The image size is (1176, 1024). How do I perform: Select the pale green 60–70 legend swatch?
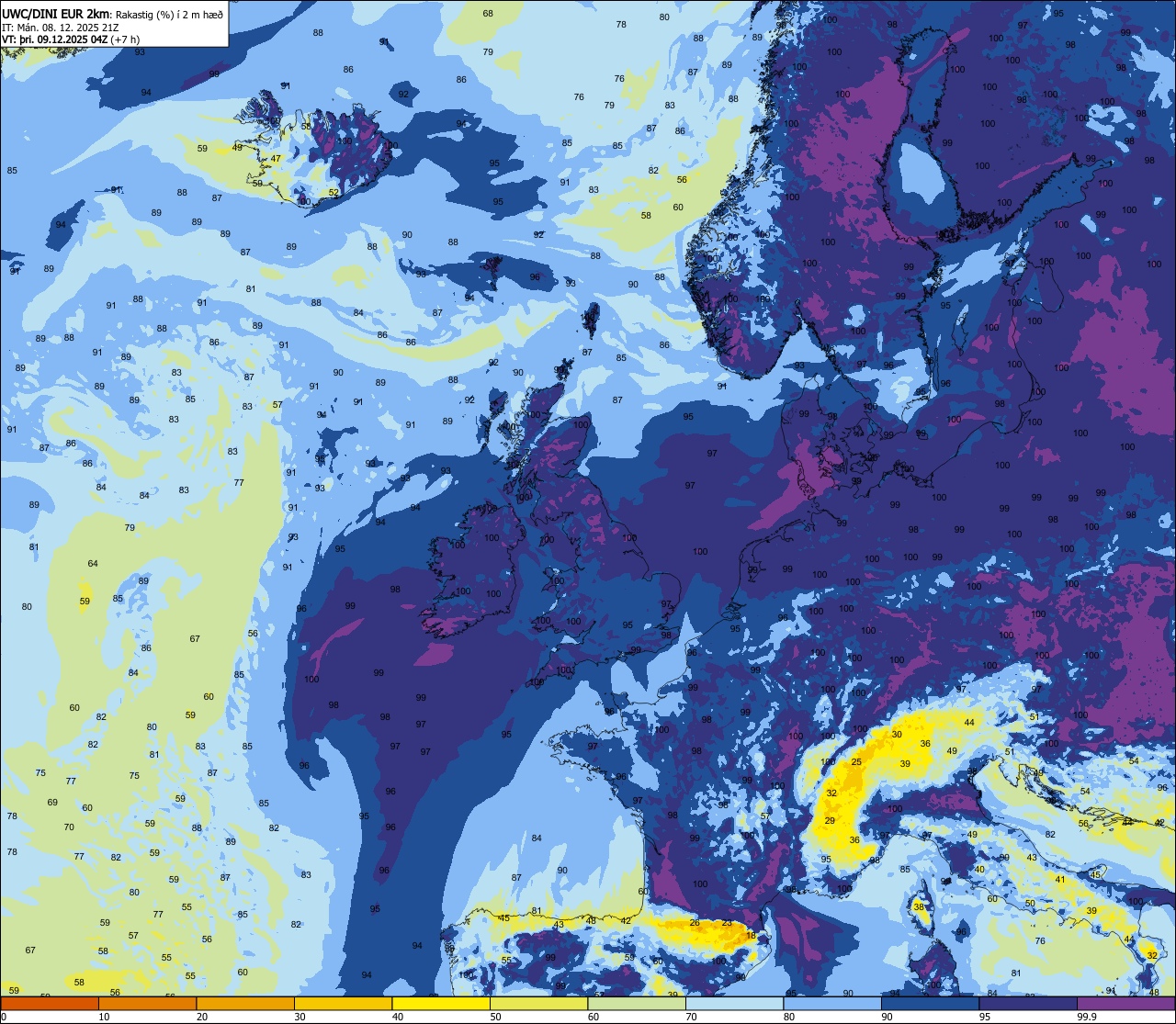point(637,1003)
